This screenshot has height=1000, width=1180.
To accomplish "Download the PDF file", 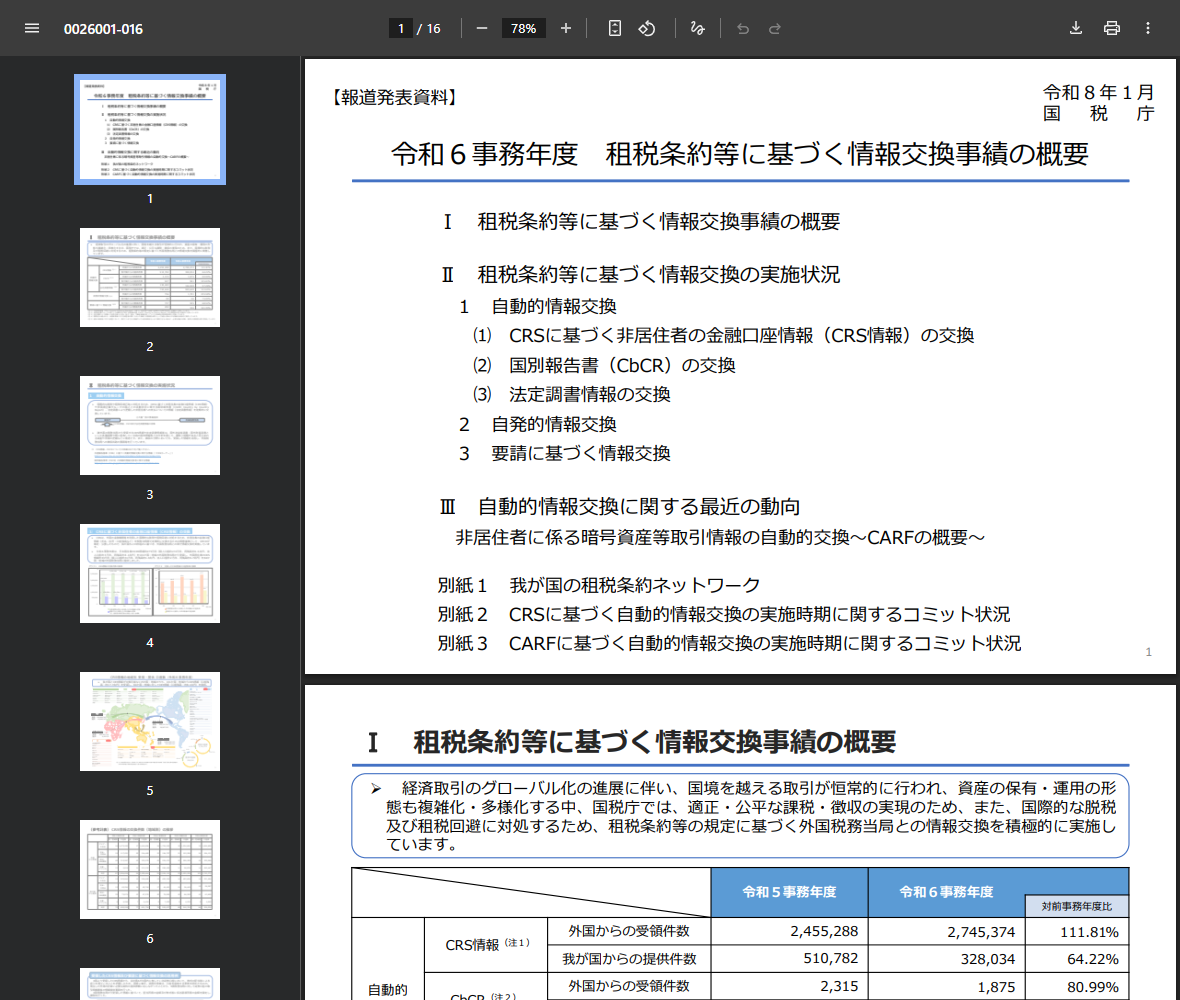I will [x=1075, y=29].
